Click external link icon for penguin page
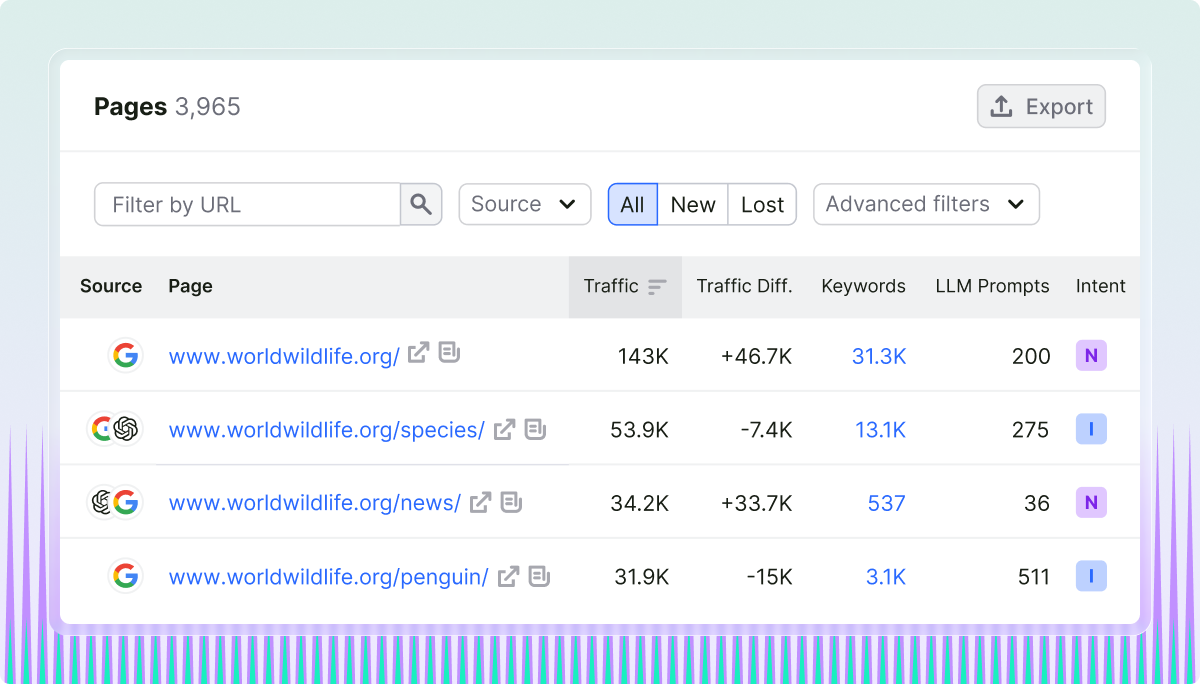The width and height of the screenshot is (1200, 684). coord(508,576)
